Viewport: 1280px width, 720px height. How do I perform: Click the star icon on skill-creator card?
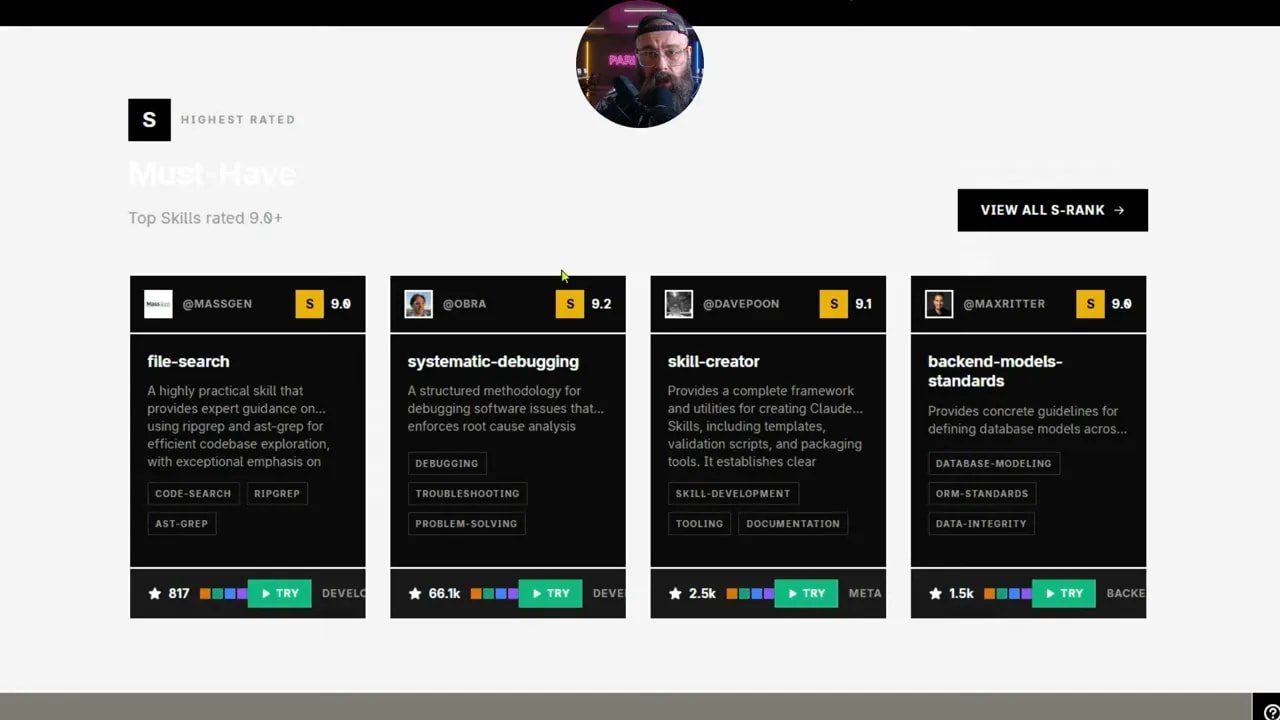click(675, 593)
